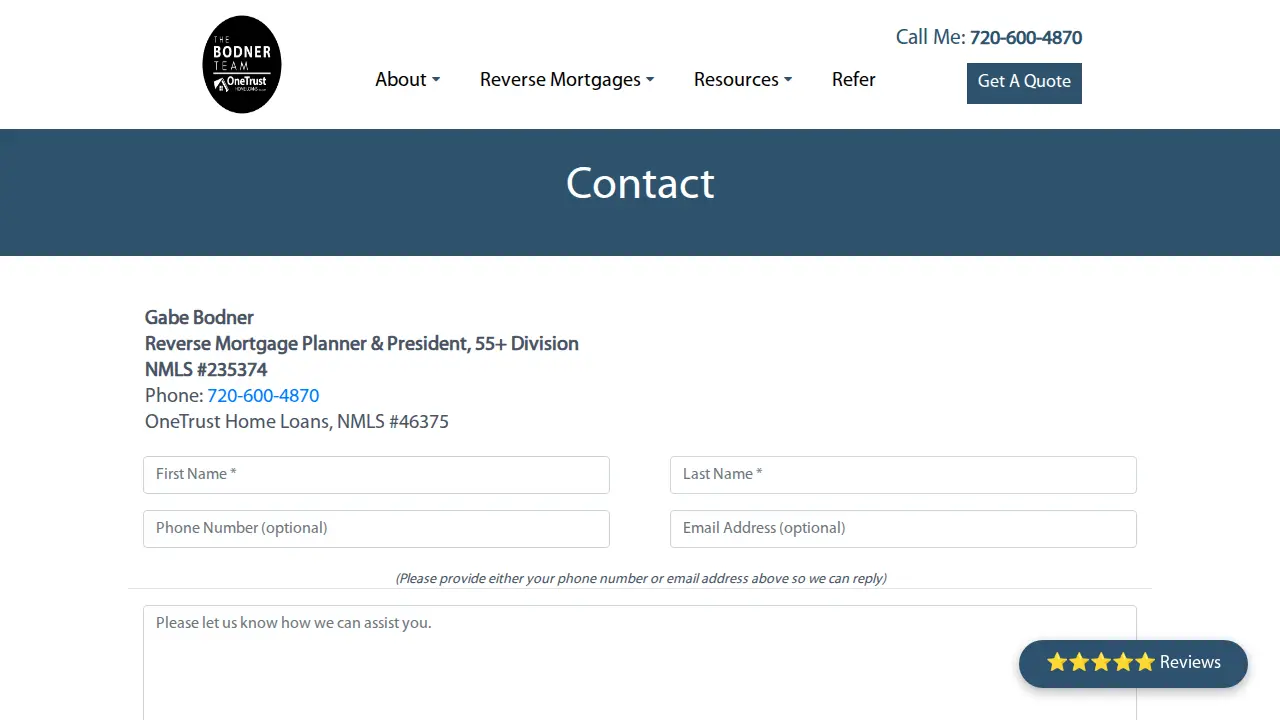Click the Gabe Bodner name text

pos(199,318)
